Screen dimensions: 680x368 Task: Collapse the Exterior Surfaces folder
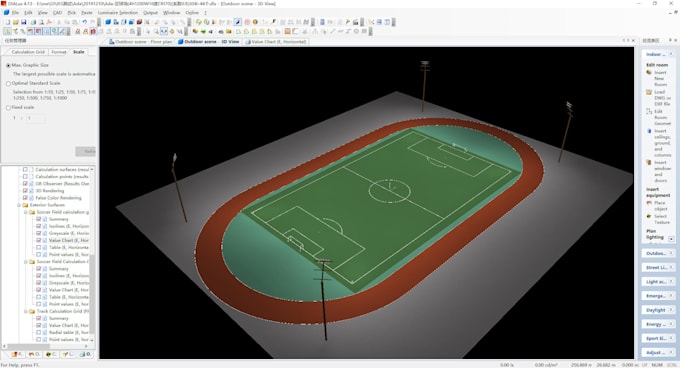tap(19, 205)
